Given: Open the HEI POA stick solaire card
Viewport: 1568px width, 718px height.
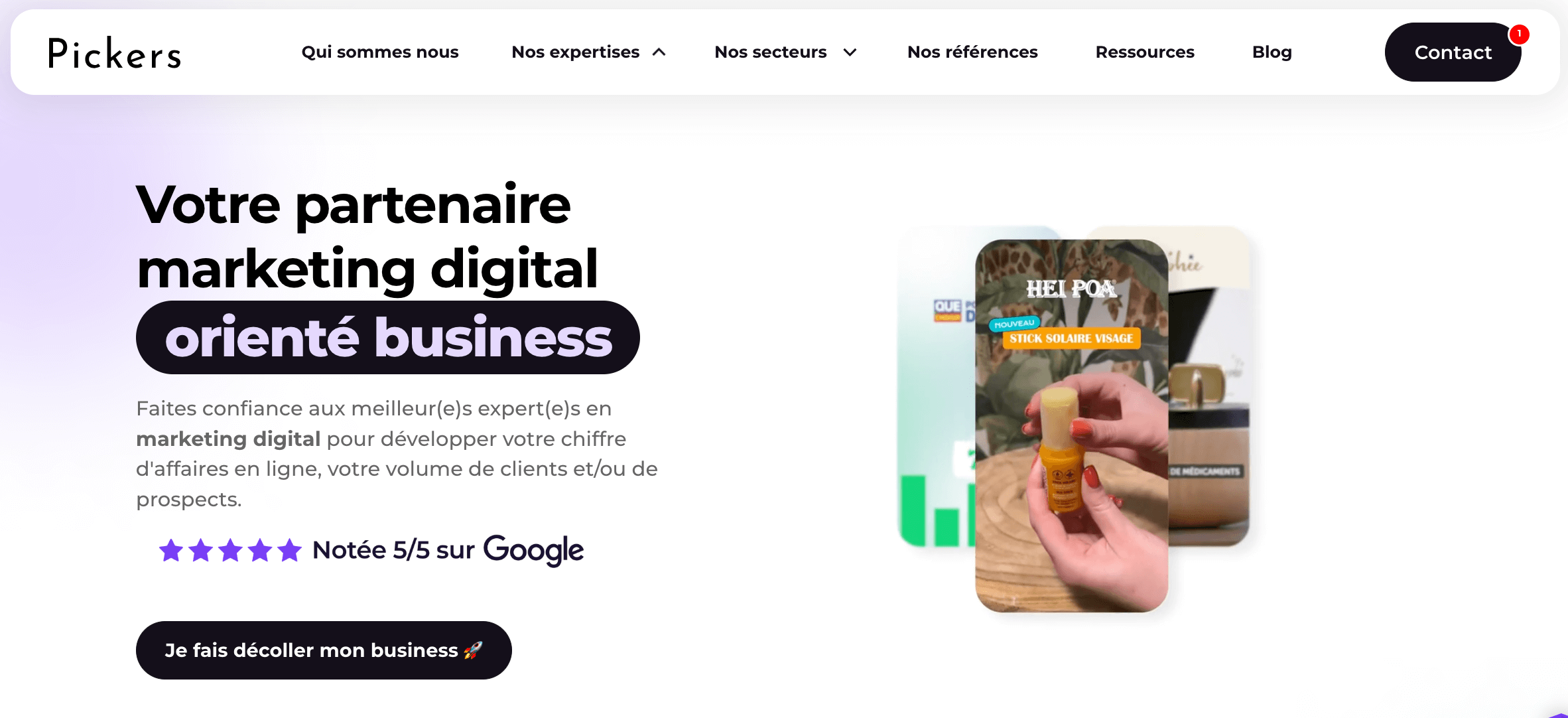Looking at the screenshot, I should [1071, 425].
